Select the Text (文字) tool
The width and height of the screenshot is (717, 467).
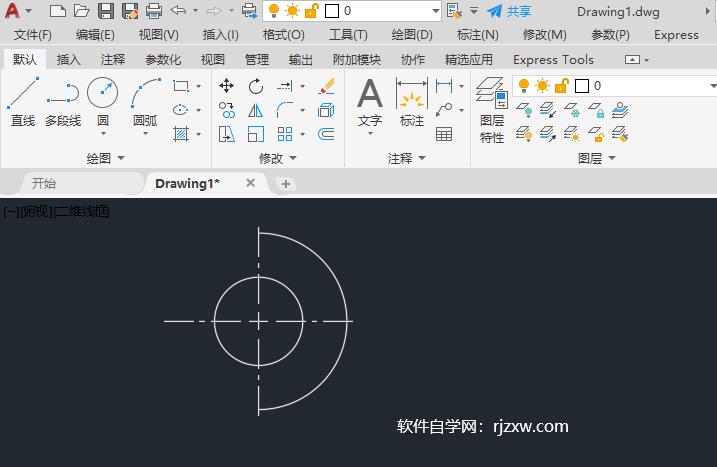tap(370, 102)
